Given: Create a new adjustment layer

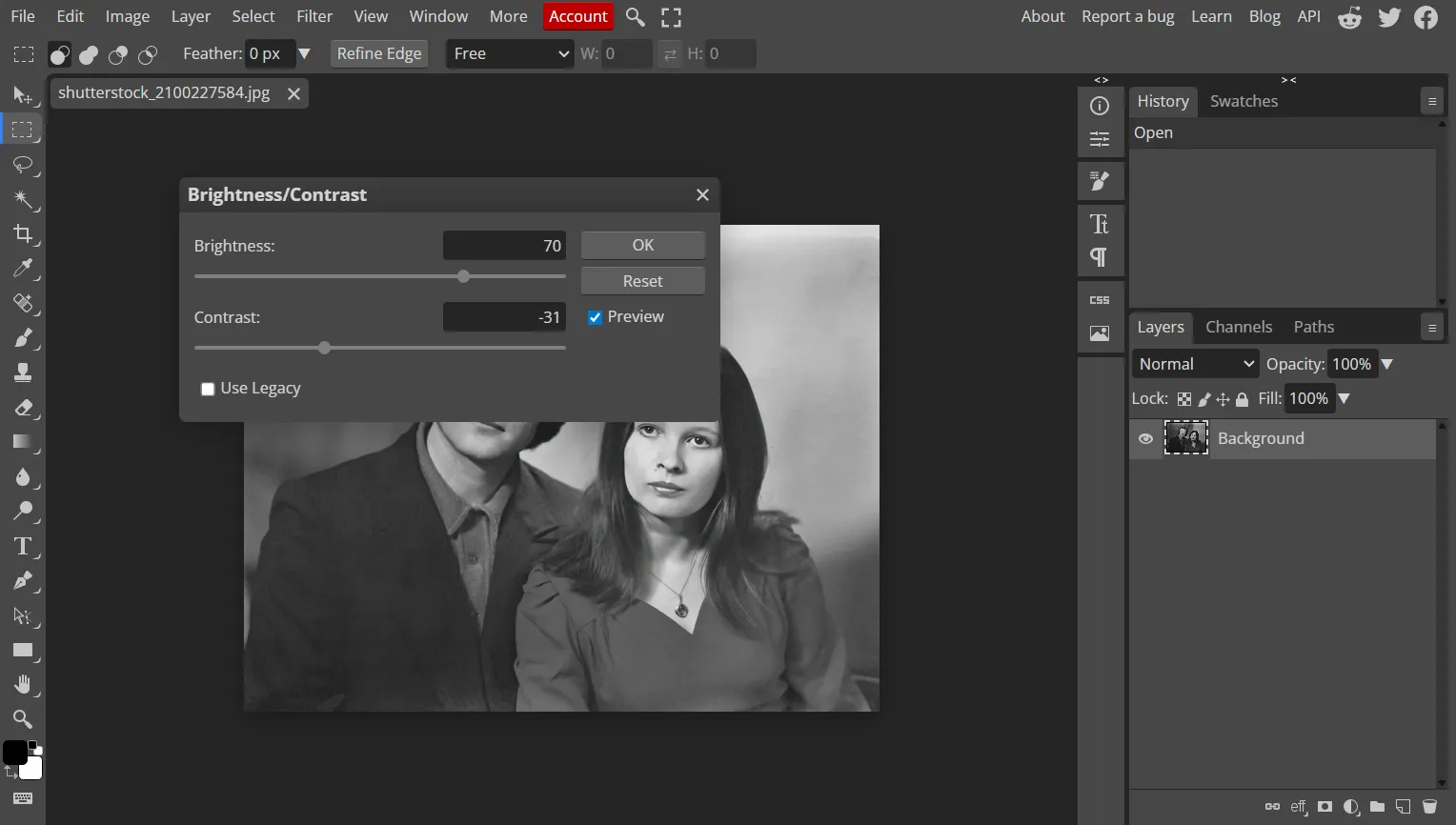Looking at the screenshot, I should (x=1351, y=807).
